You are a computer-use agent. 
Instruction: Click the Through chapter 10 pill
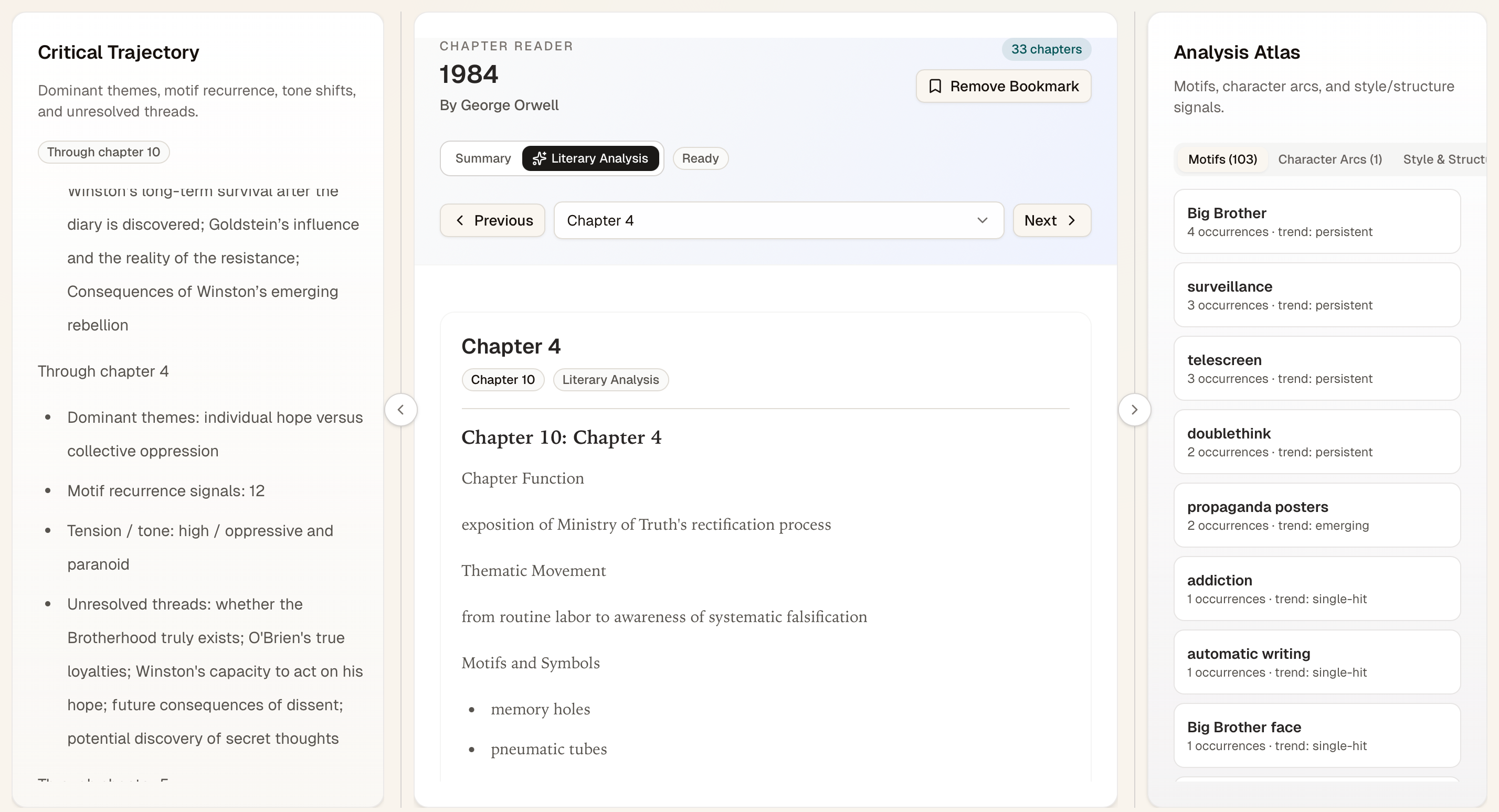103,153
